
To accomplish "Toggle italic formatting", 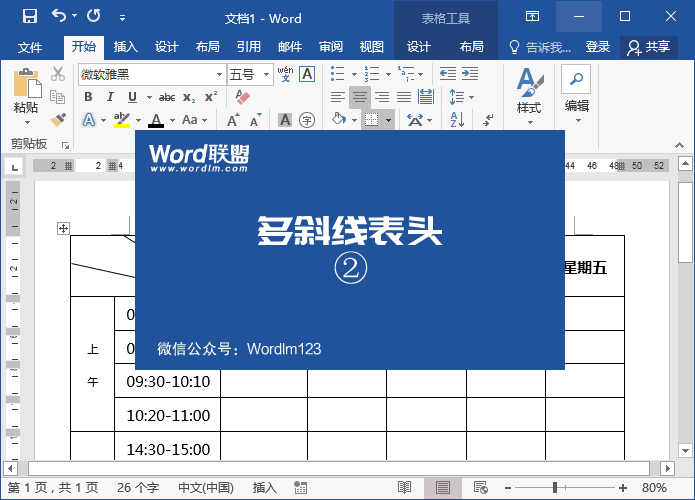I will tap(110, 97).
